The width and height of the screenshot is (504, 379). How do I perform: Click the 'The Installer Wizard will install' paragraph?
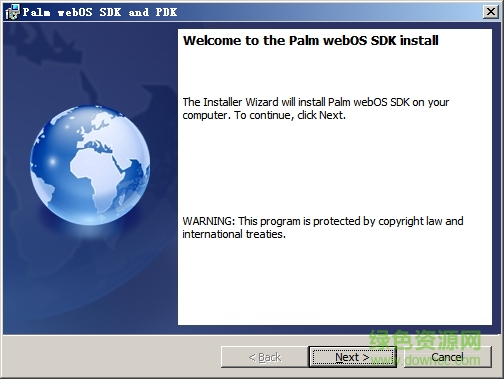[316, 109]
